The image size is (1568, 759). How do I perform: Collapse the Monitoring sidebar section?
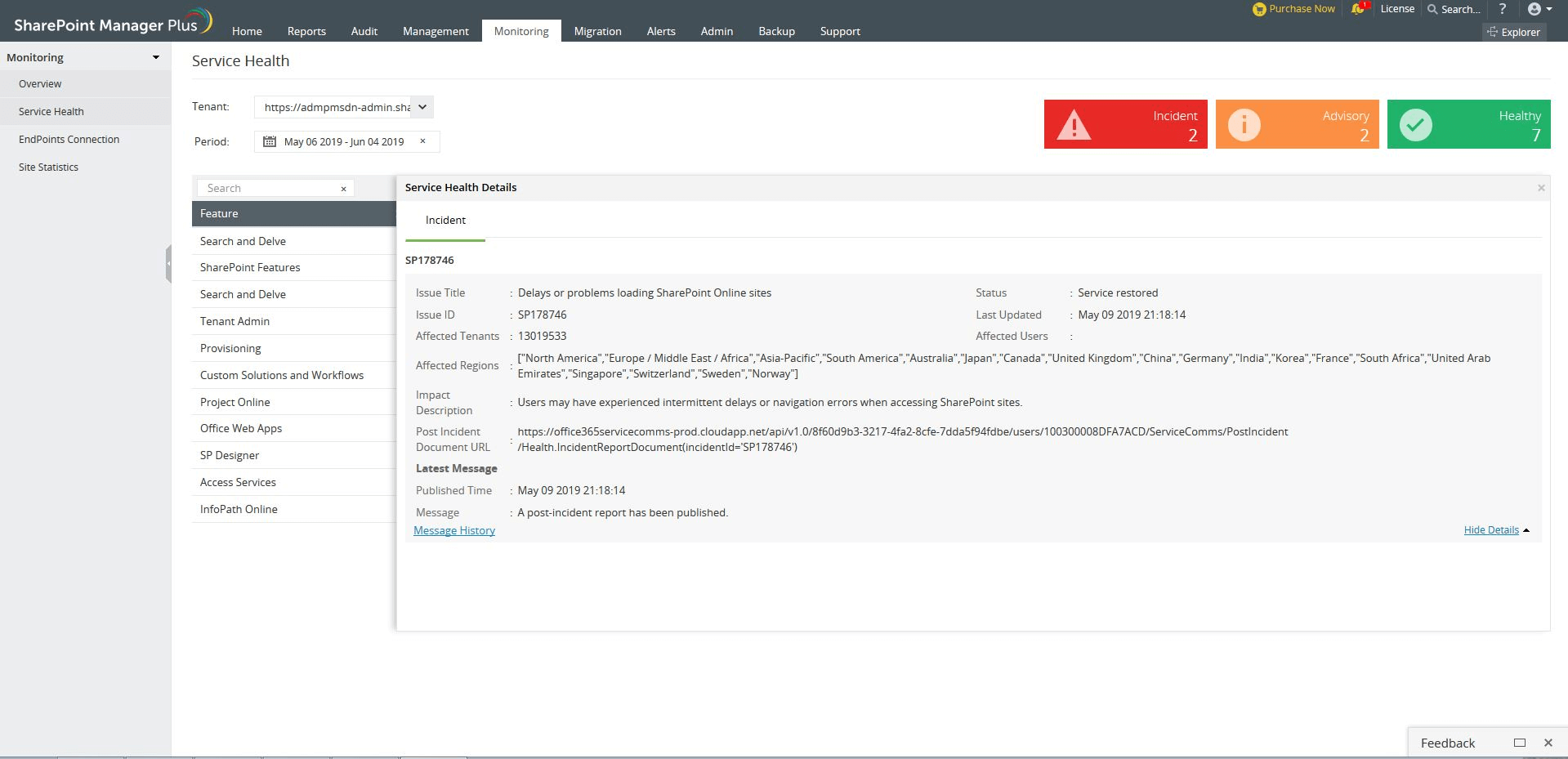coord(155,57)
